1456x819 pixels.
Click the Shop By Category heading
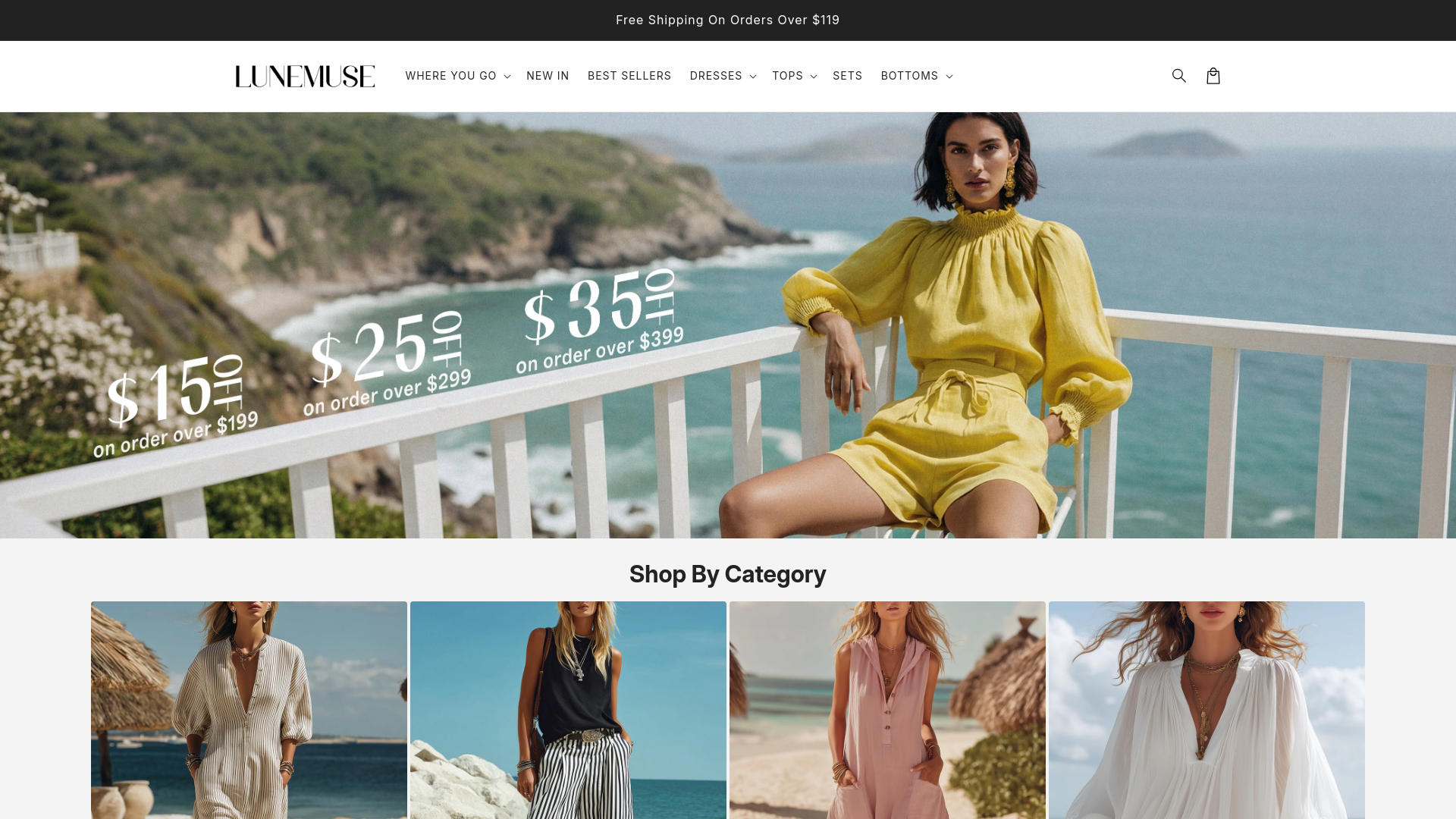click(x=728, y=575)
